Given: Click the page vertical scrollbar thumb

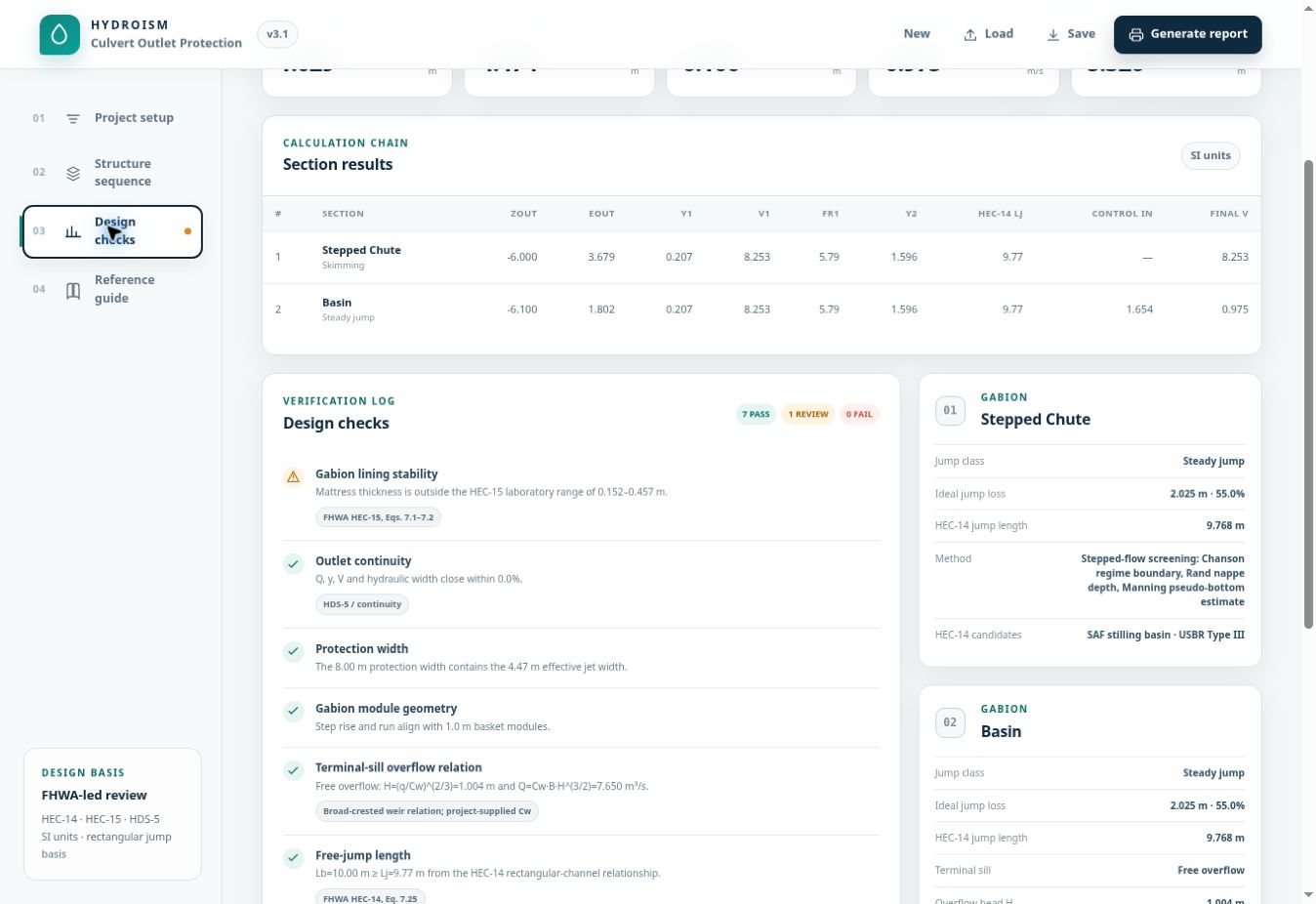Looking at the screenshot, I should [x=1308, y=394].
